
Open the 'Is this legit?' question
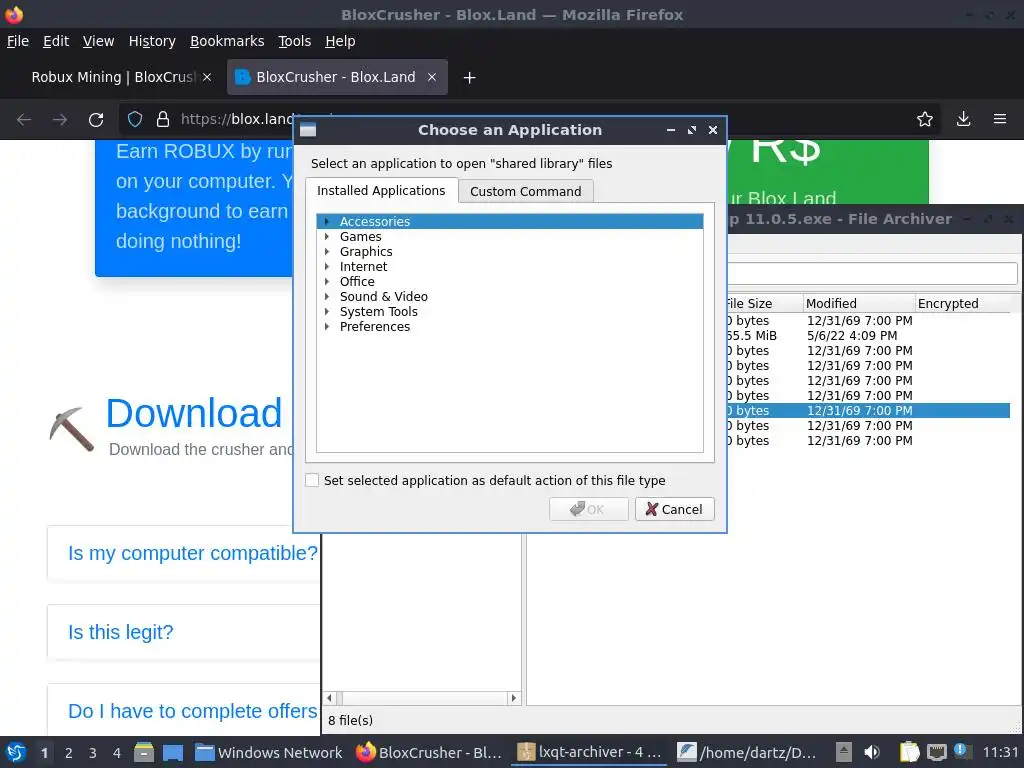click(121, 632)
